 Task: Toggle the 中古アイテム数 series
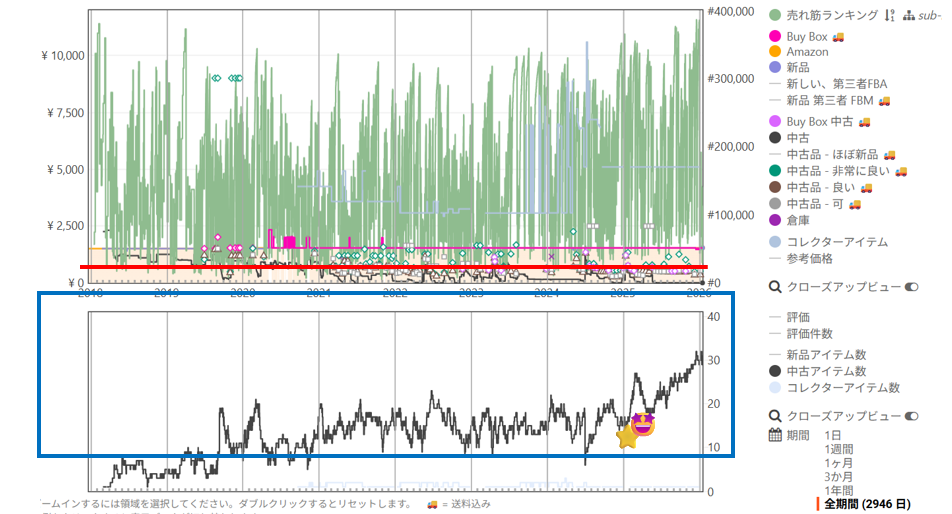click(x=826, y=372)
